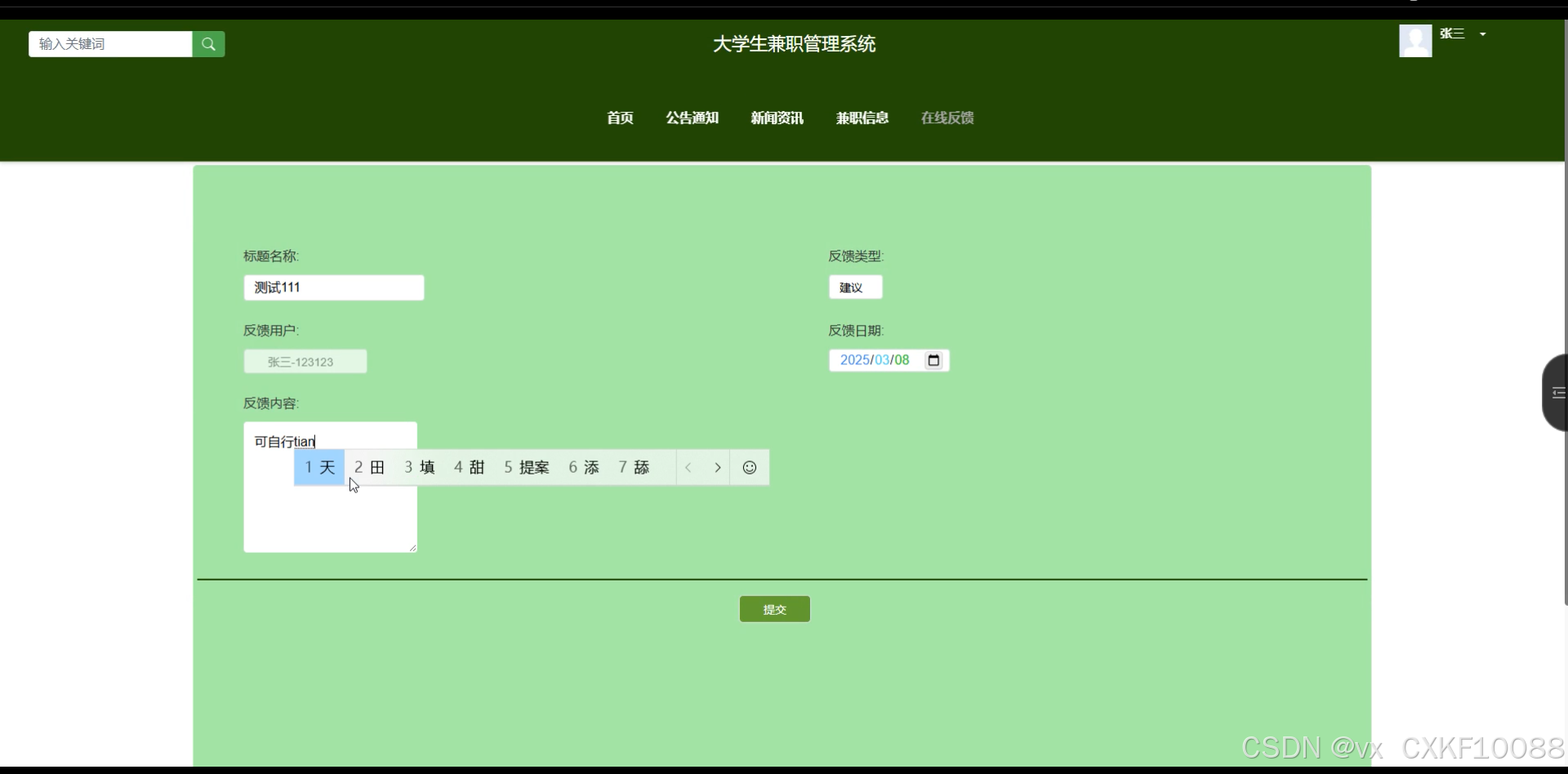Viewport: 1568px width, 774px height.
Task: Submit the form with 提交 button
Action: click(774, 609)
